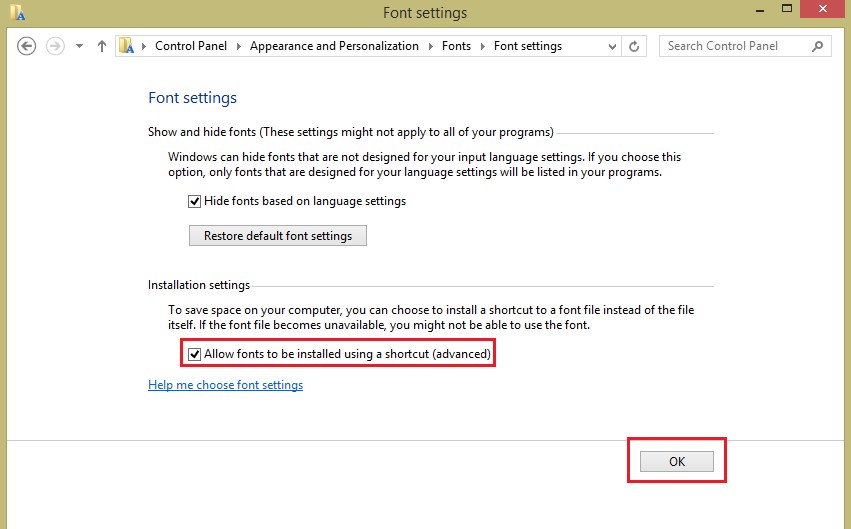Viewport: 851px width, 529px height.
Task: Focus the Search Control Panel field
Action: (x=735, y=46)
